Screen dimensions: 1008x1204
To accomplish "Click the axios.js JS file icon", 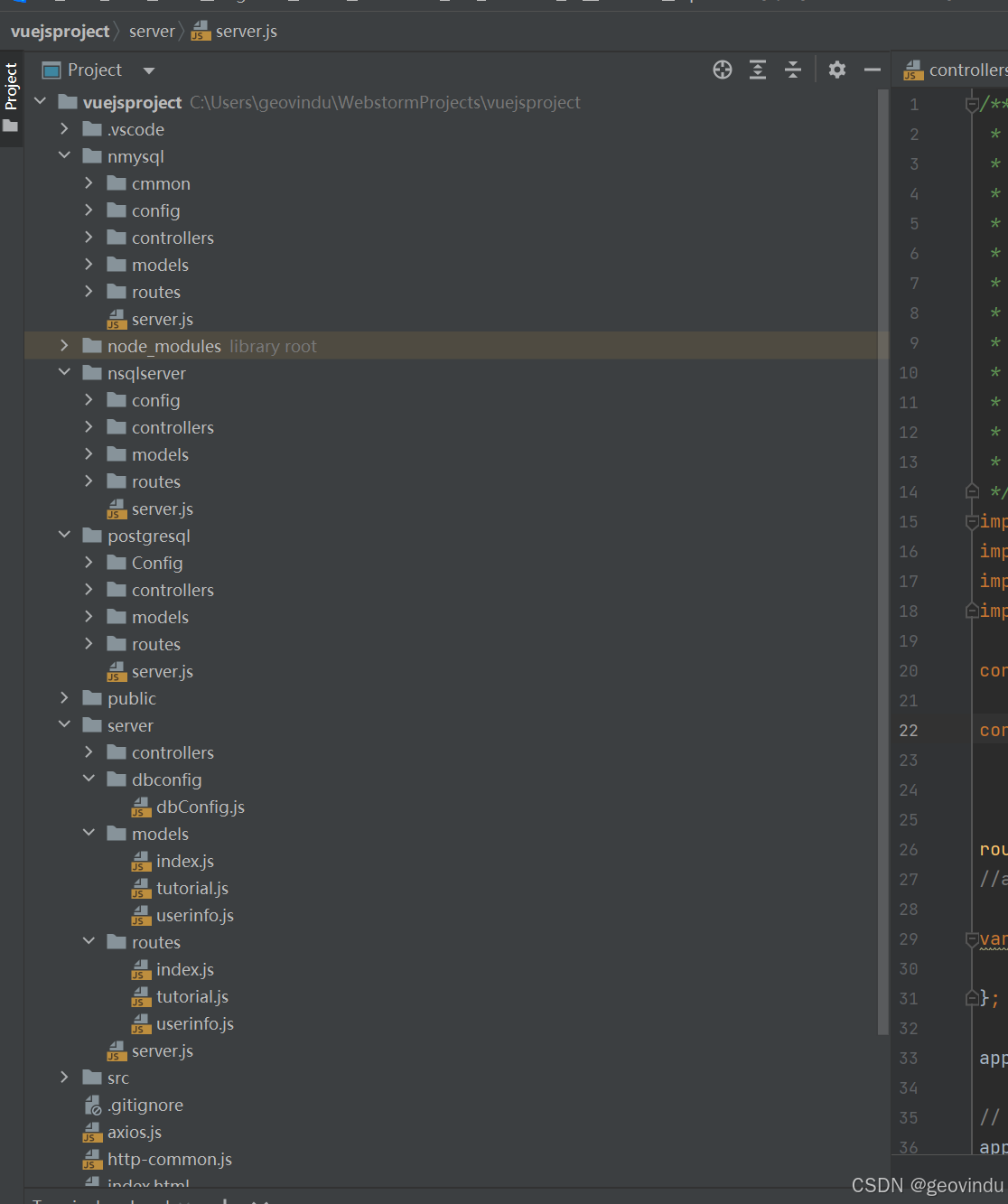I will pyautogui.click(x=92, y=1132).
